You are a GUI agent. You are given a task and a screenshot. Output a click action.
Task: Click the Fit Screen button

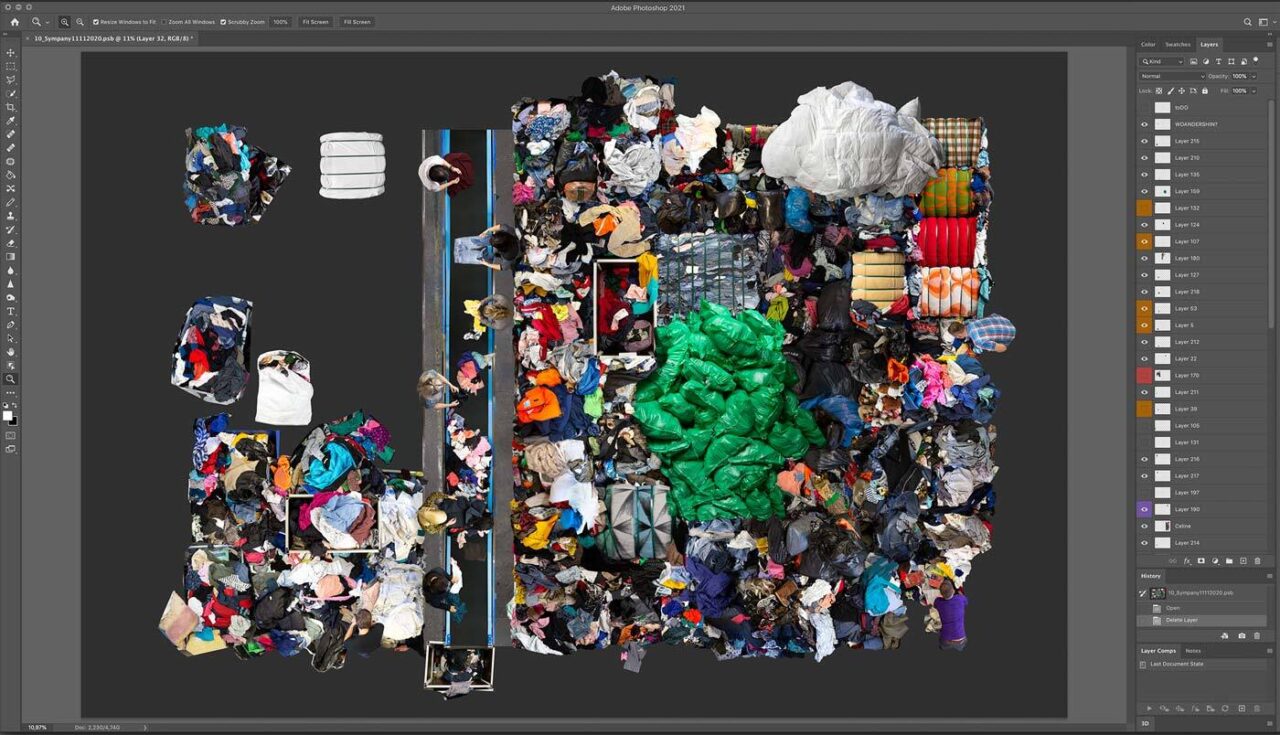click(x=315, y=22)
